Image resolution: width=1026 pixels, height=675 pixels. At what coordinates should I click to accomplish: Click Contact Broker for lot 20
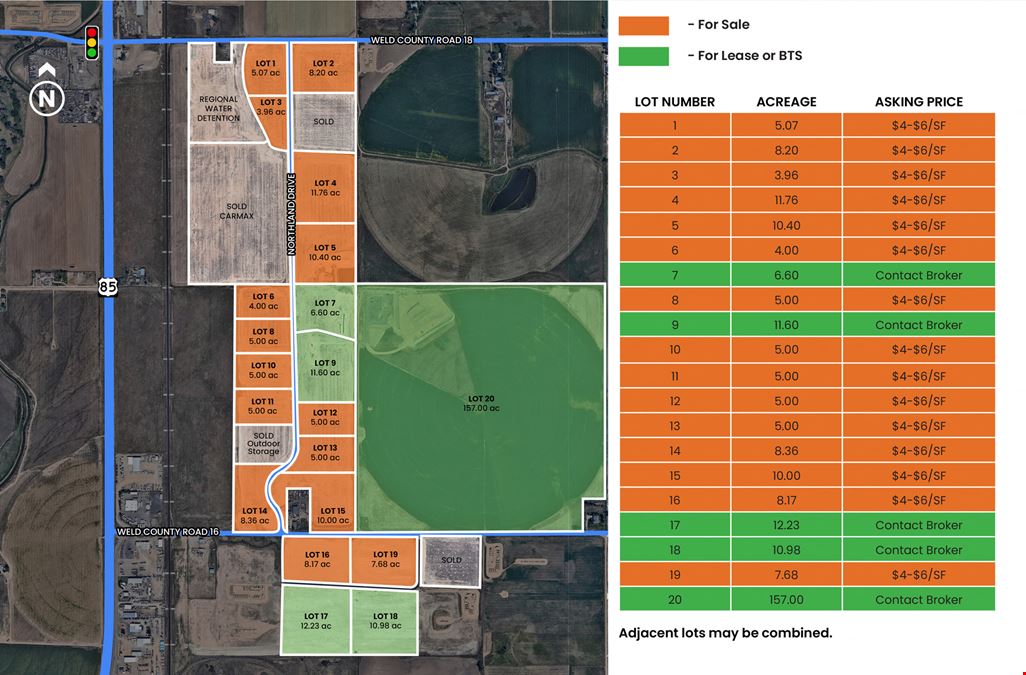(919, 600)
